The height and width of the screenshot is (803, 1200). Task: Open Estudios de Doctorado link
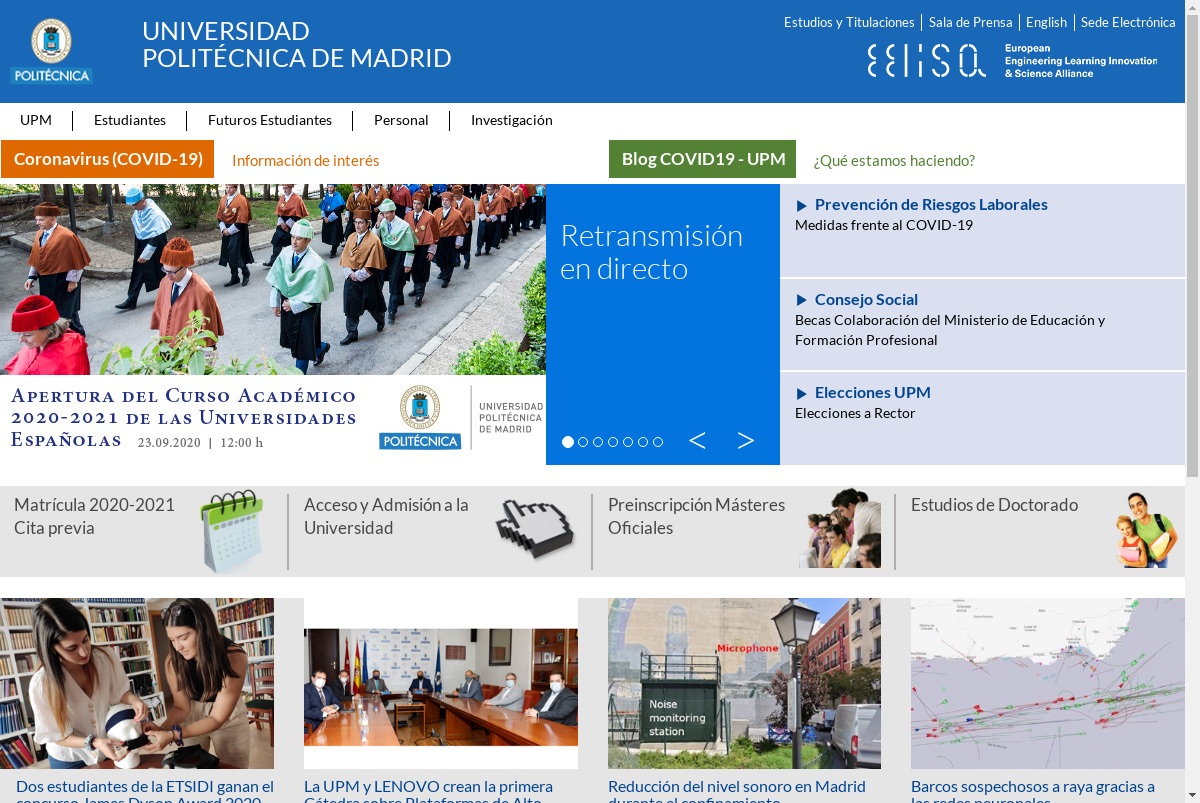[994, 505]
